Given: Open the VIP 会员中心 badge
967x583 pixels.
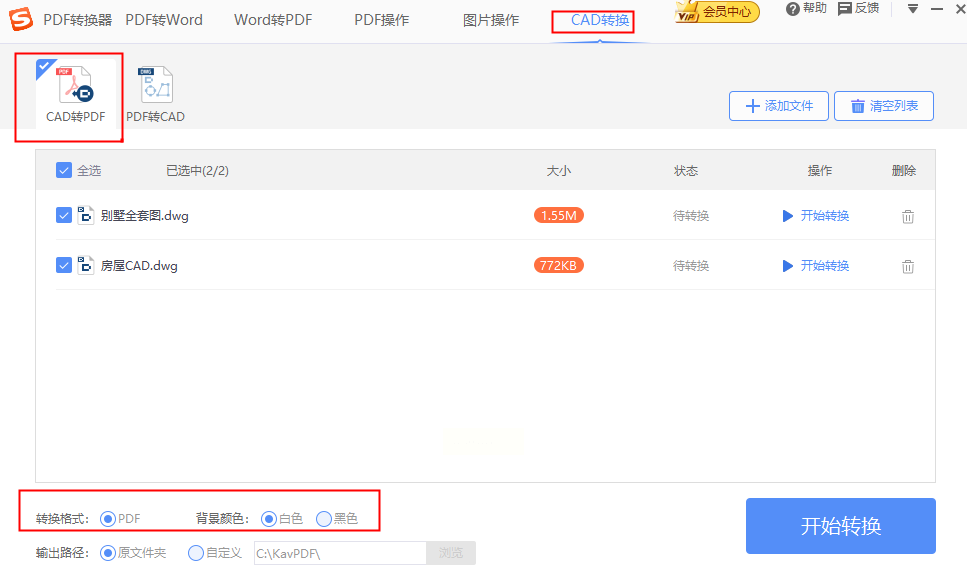Looking at the screenshot, I should tap(717, 11).
